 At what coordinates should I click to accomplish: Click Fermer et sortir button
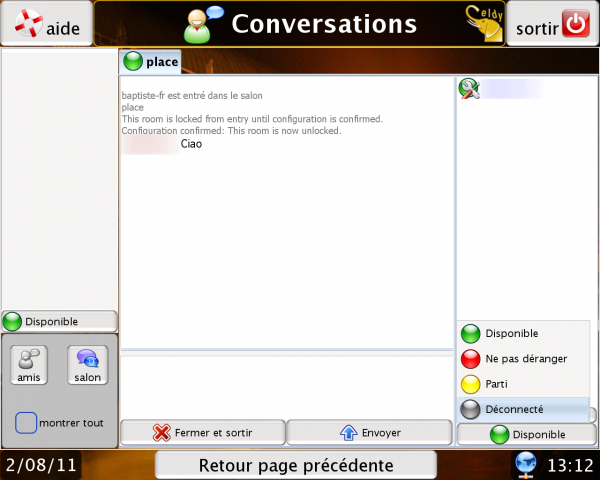[x=202, y=433]
